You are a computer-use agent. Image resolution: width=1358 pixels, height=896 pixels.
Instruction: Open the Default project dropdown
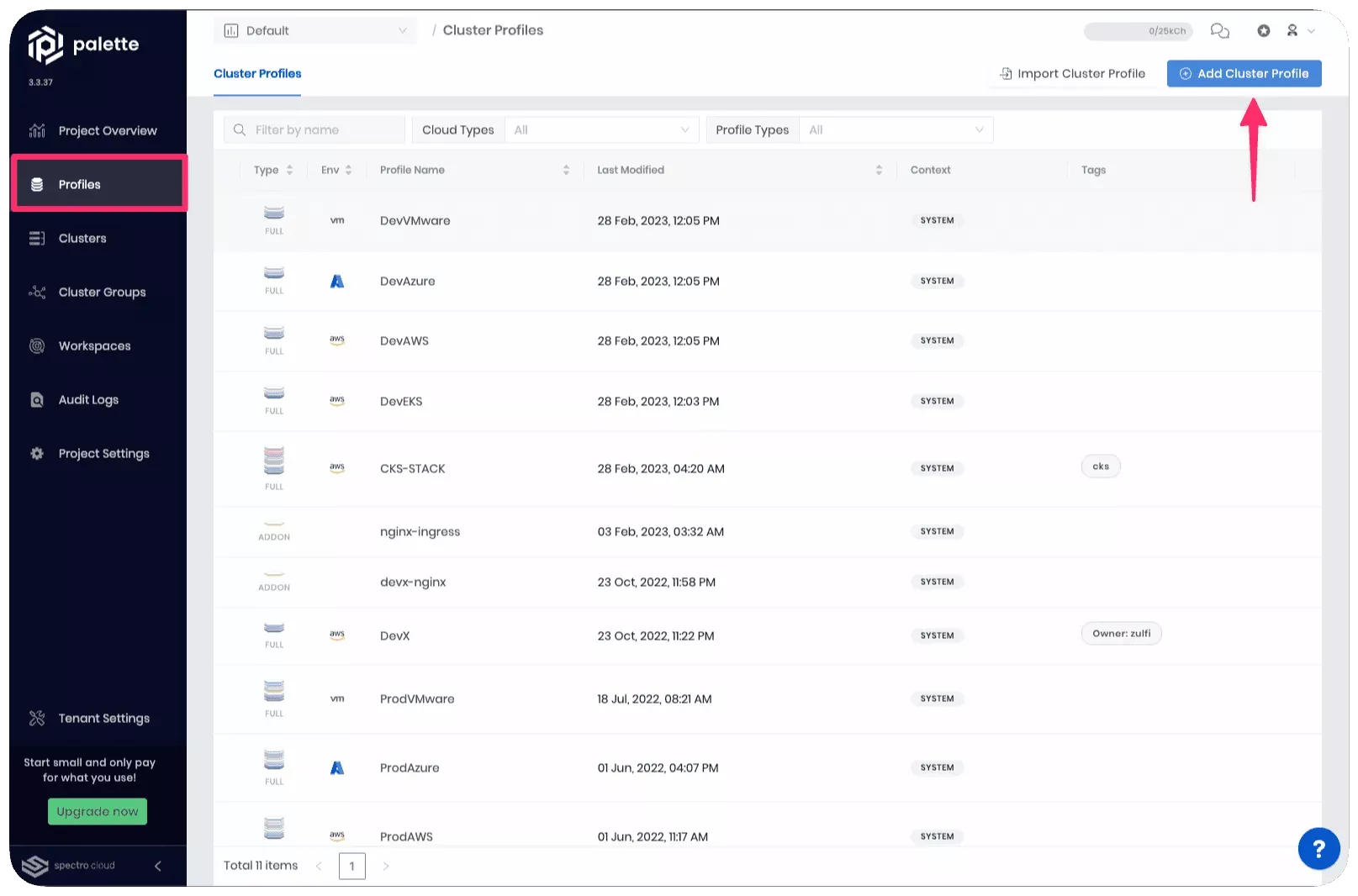click(315, 31)
